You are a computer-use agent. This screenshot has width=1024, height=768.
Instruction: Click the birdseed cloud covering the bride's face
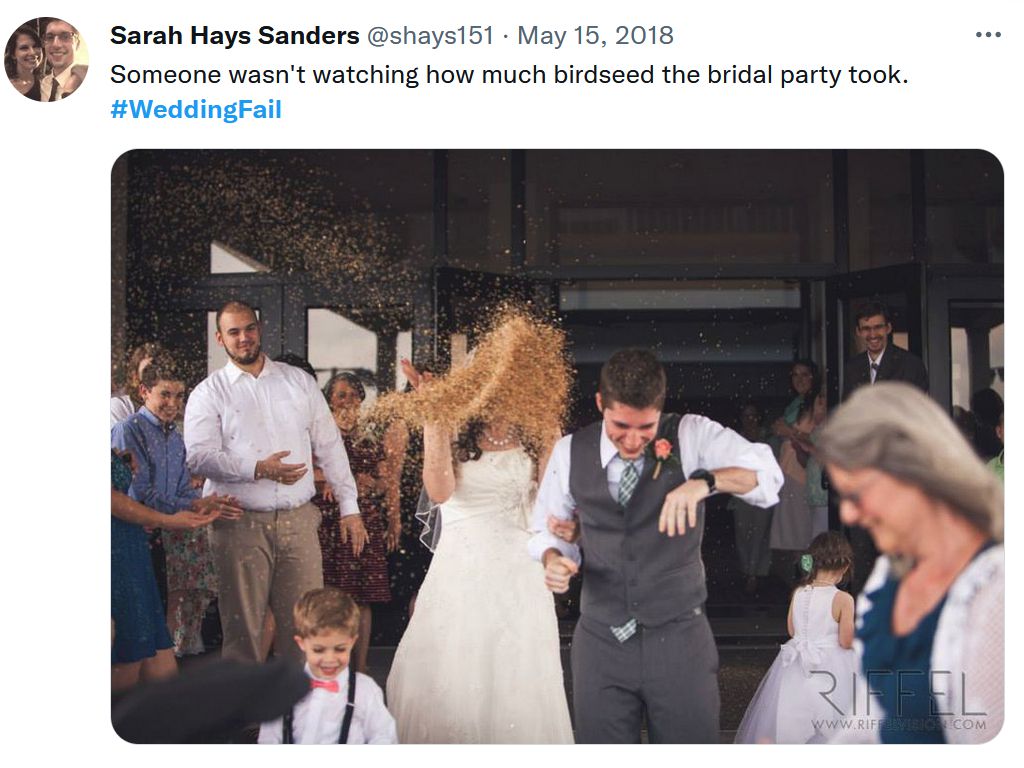pos(510,380)
